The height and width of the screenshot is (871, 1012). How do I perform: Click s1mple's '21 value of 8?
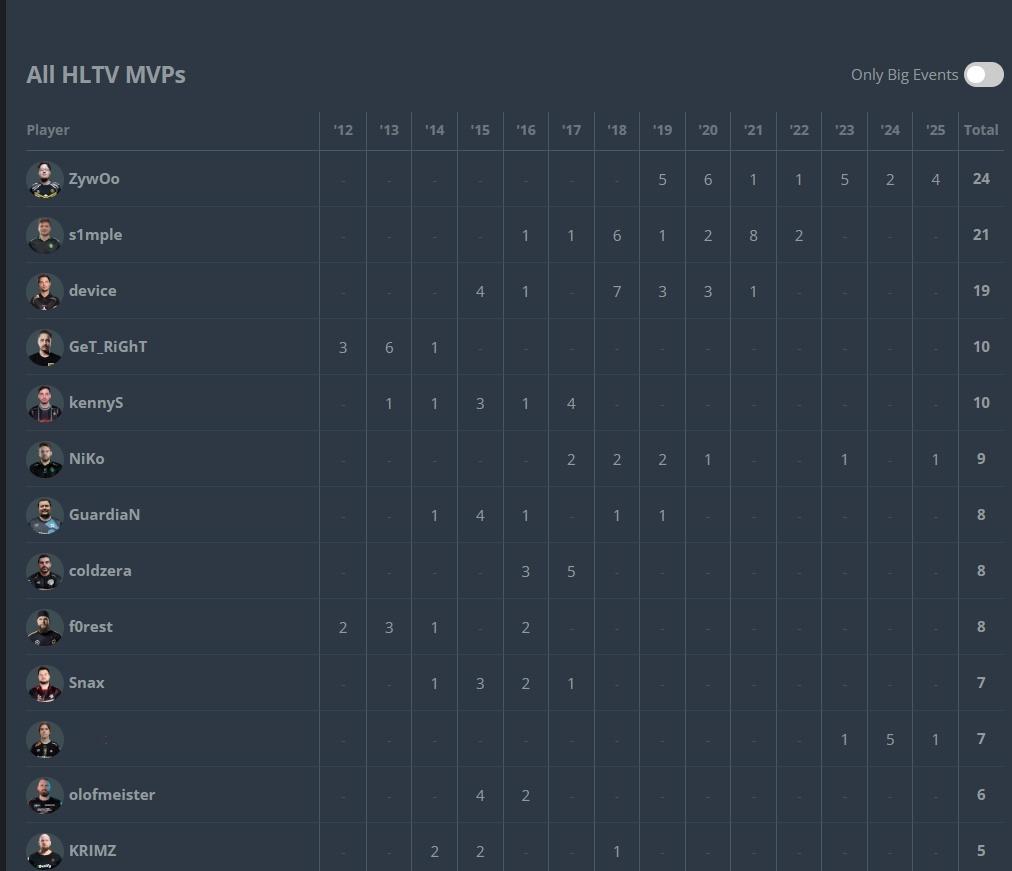pos(753,236)
